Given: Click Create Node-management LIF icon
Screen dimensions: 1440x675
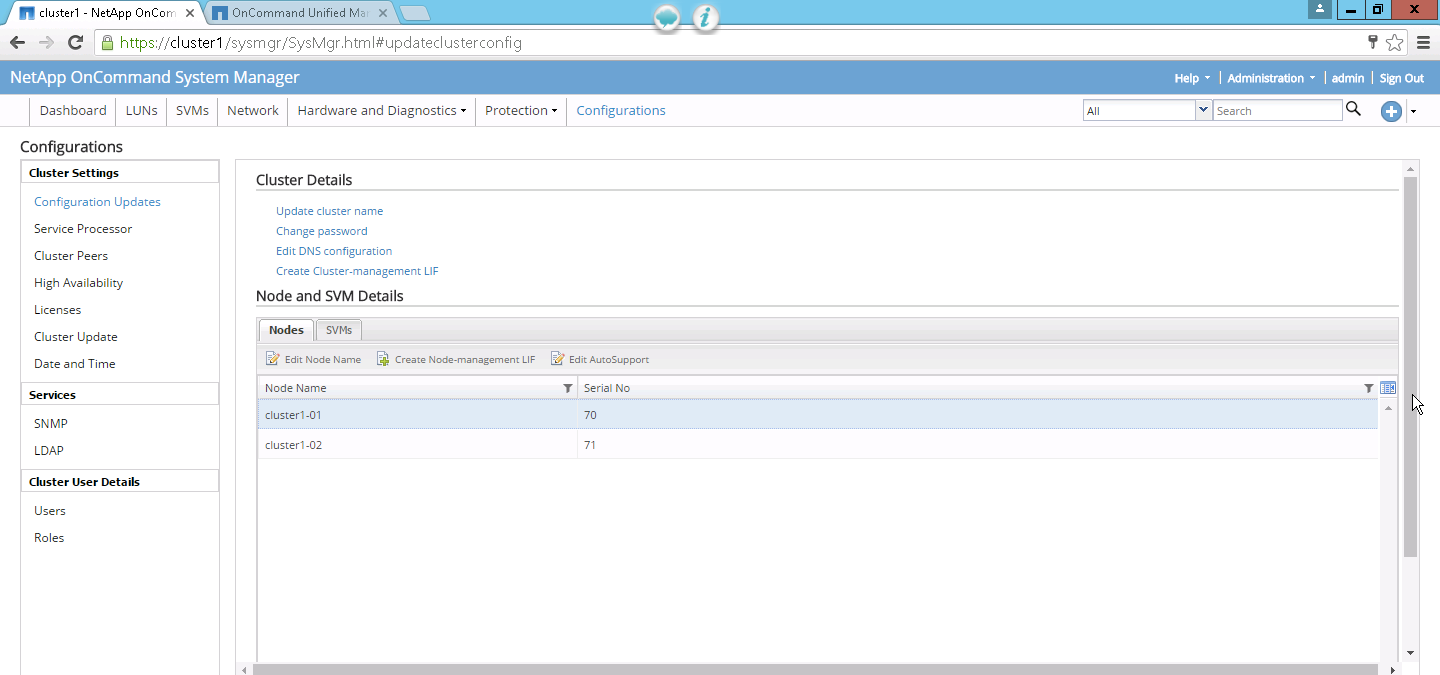Looking at the screenshot, I should coord(382,359).
